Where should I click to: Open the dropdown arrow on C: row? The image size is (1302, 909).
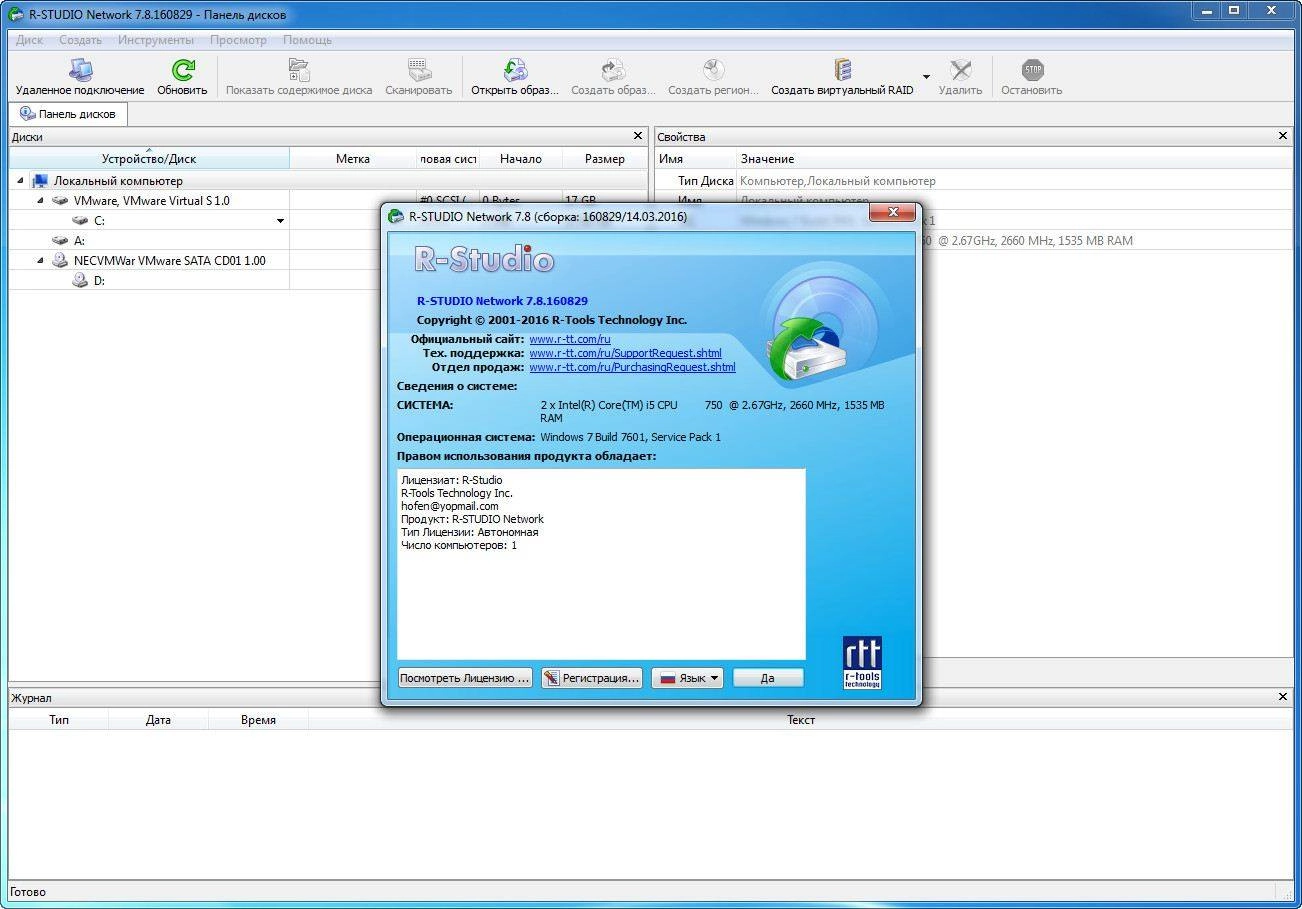tap(280, 221)
